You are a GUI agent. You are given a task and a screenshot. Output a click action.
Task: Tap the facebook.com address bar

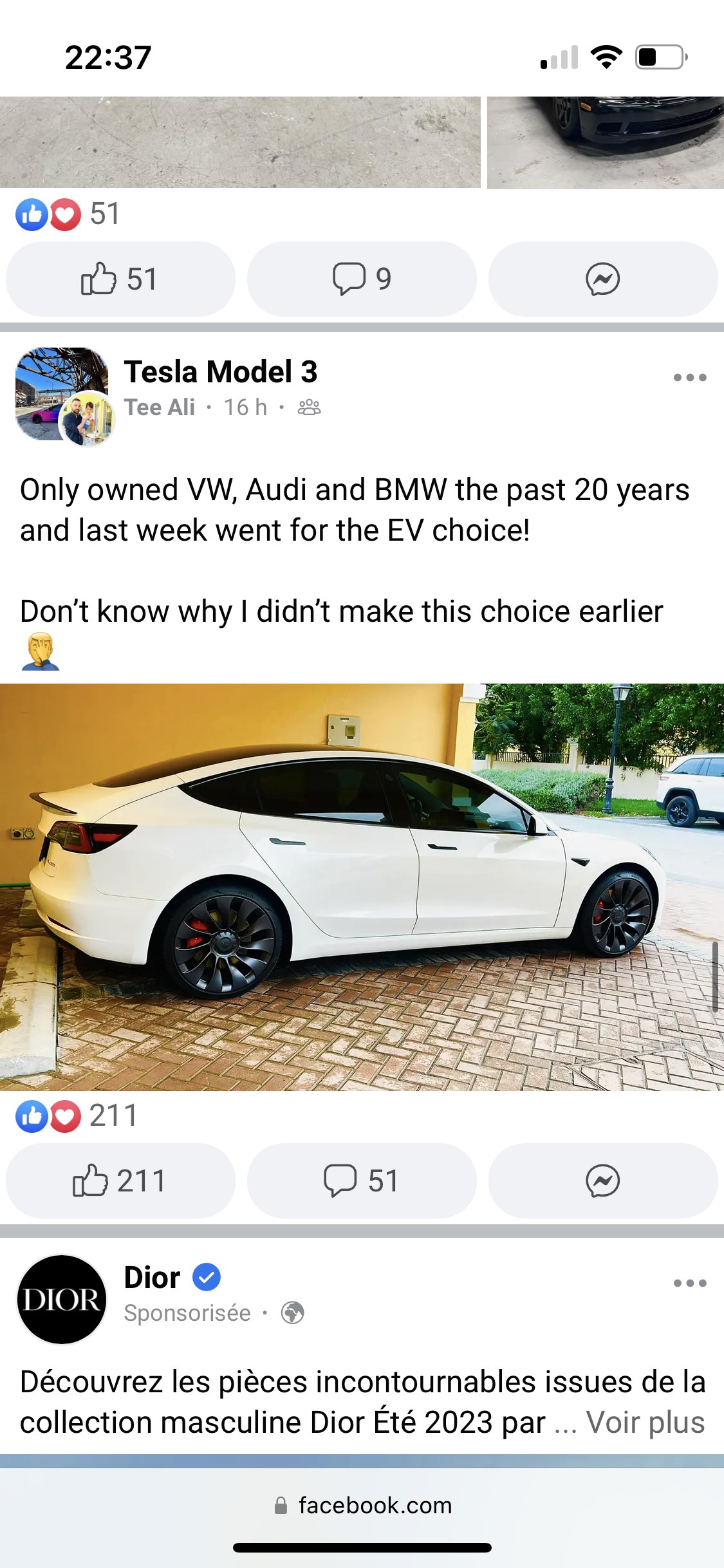362,1505
